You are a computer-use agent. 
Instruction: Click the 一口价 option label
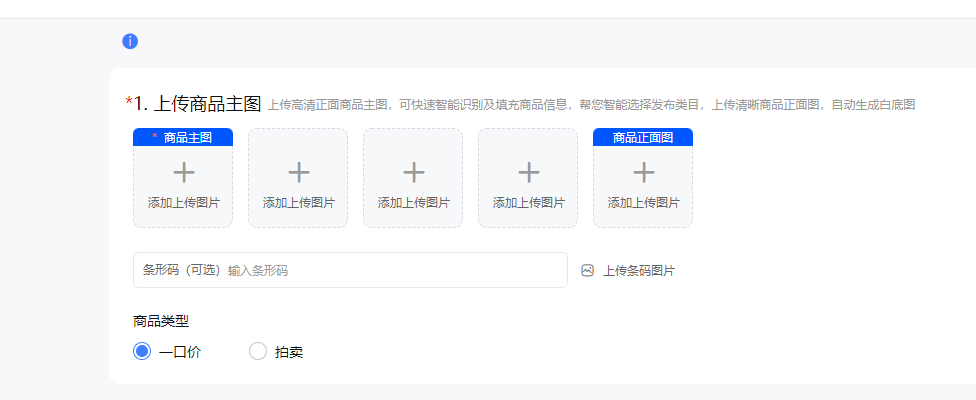click(180, 352)
